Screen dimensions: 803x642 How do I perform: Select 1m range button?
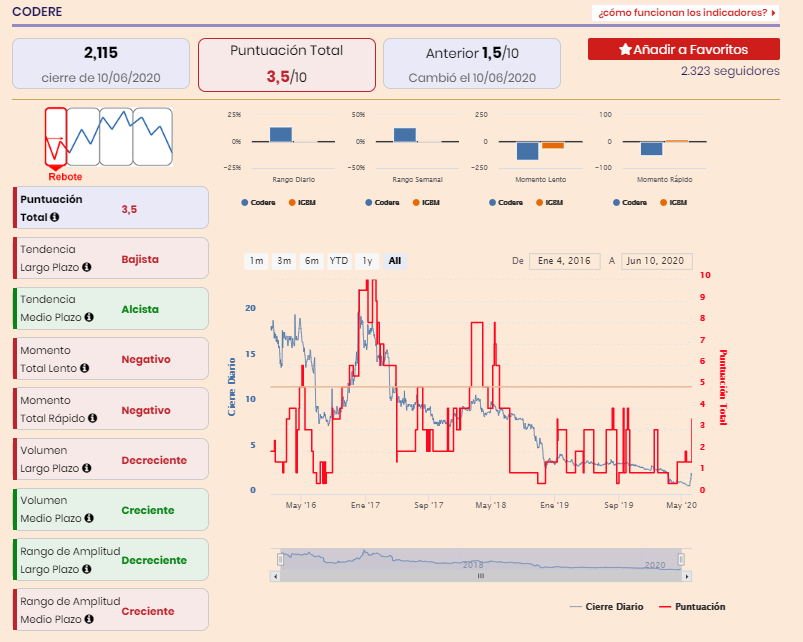257,261
